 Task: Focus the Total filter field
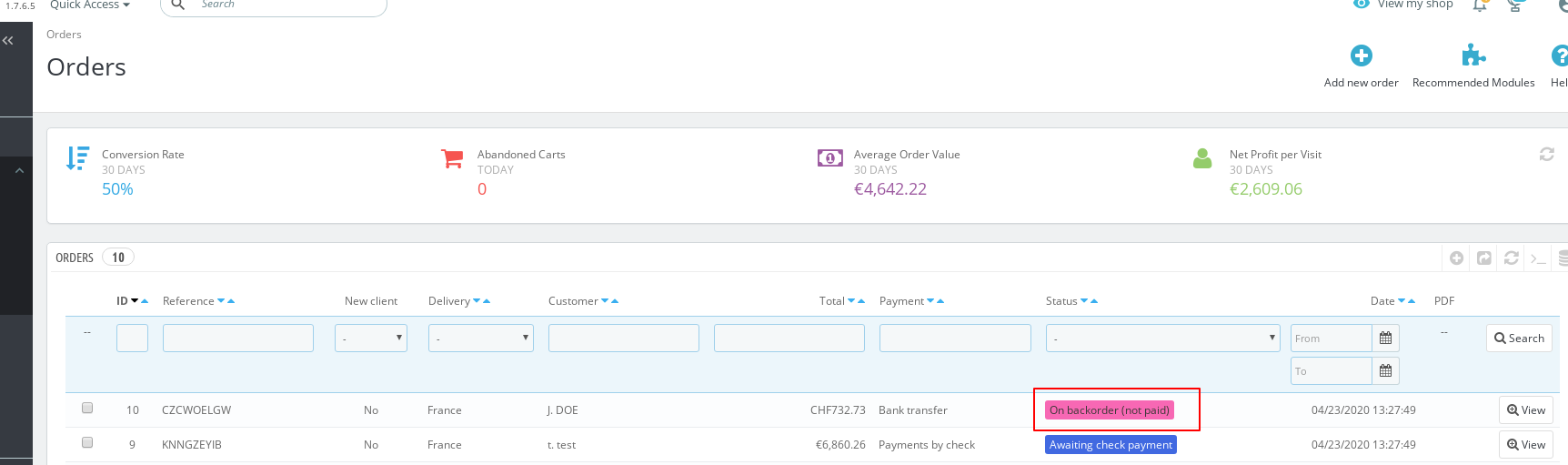[x=789, y=338]
